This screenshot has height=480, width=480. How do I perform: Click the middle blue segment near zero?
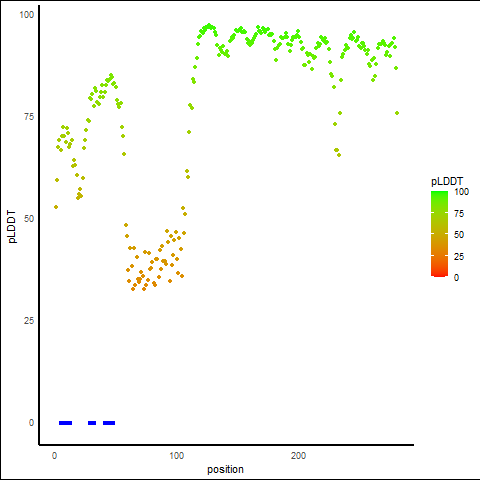[92, 423]
